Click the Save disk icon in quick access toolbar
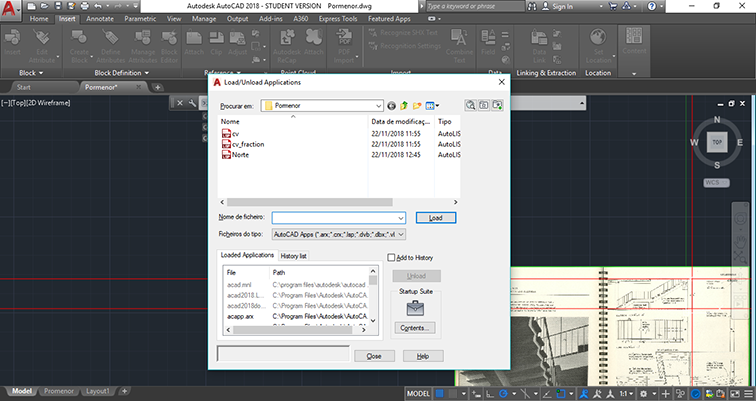The height and width of the screenshot is (401, 756). click(x=58, y=6)
